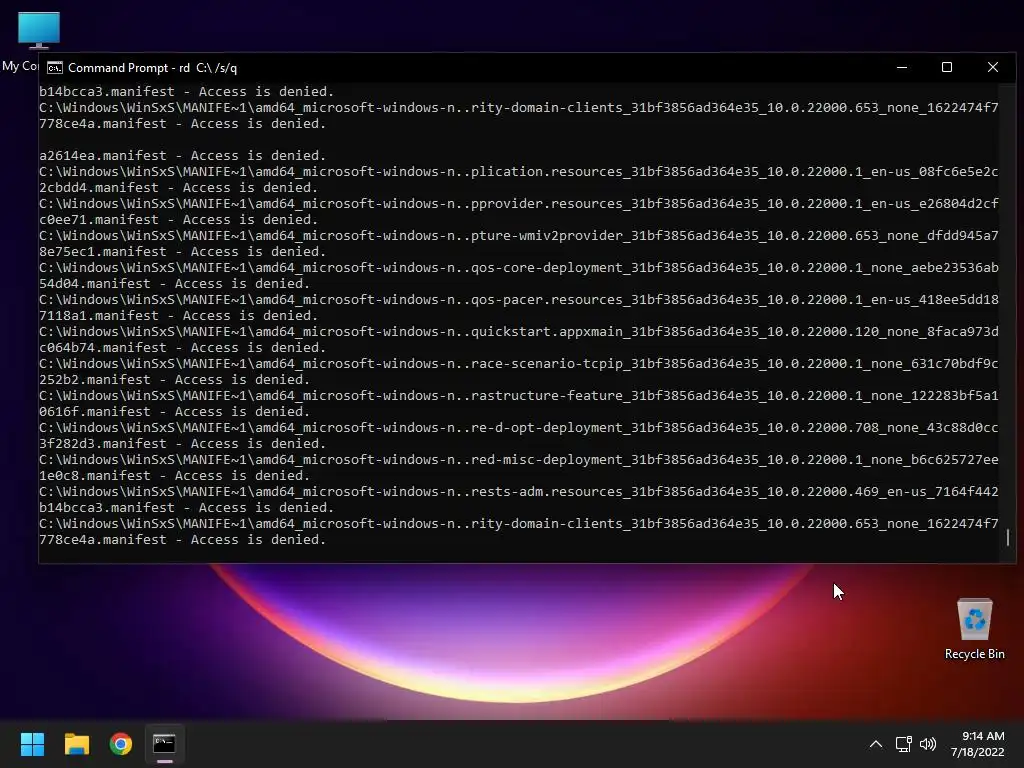The height and width of the screenshot is (768, 1024).
Task: Close the Command Prompt window
Action: 993,67
